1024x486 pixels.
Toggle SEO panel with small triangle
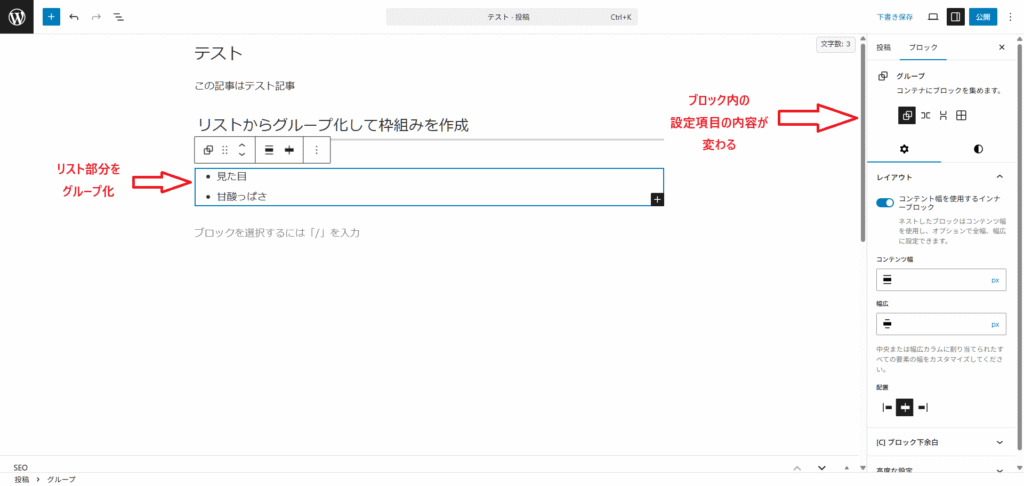[846, 468]
